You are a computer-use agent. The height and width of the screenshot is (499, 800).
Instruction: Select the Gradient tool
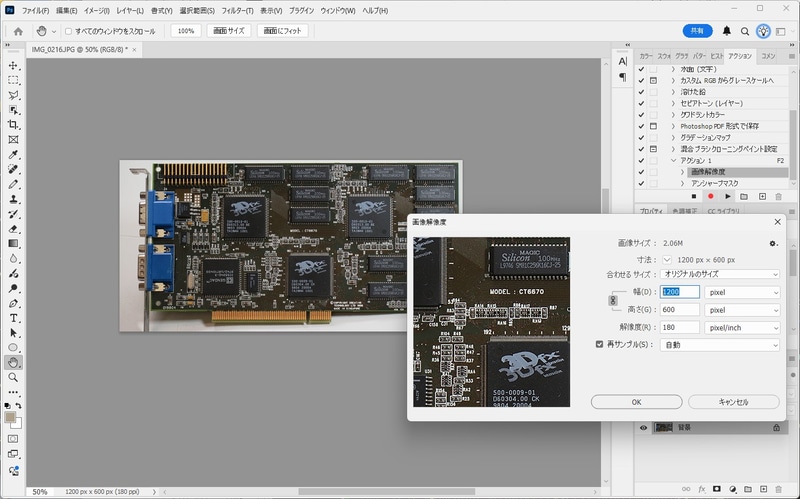[13, 244]
